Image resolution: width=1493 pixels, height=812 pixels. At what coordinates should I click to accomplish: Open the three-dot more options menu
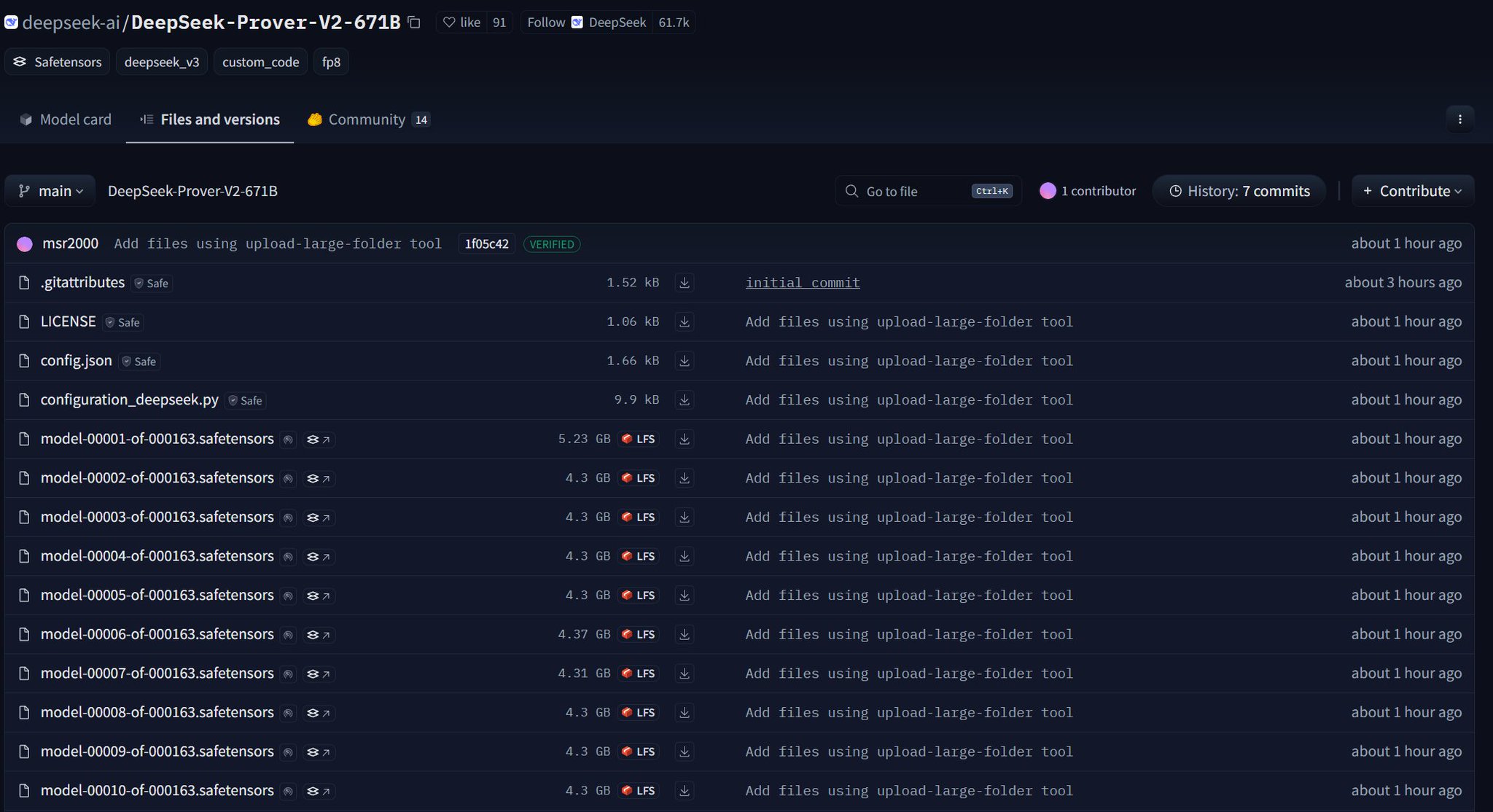coord(1459,120)
